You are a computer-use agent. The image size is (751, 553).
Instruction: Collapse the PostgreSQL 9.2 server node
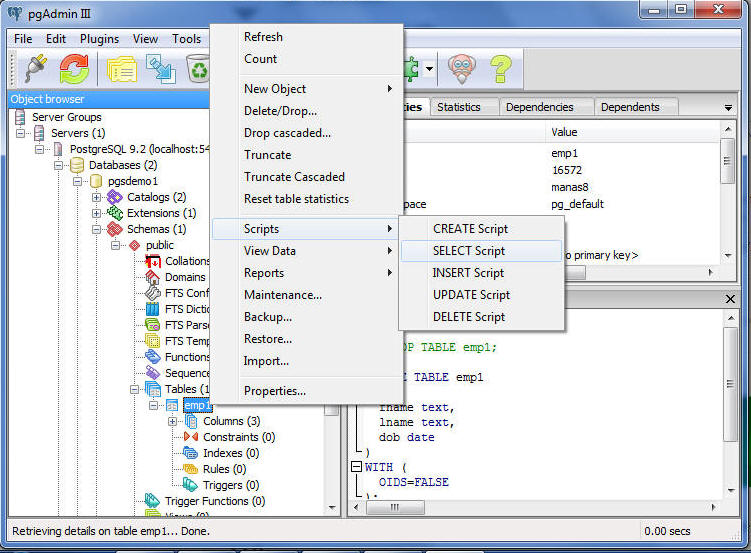tap(39, 149)
